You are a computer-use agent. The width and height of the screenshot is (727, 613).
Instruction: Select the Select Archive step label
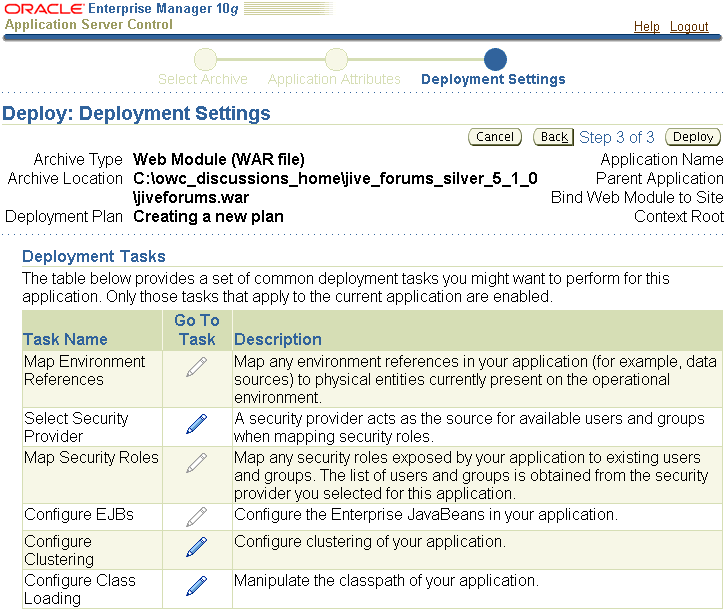click(x=203, y=79)
